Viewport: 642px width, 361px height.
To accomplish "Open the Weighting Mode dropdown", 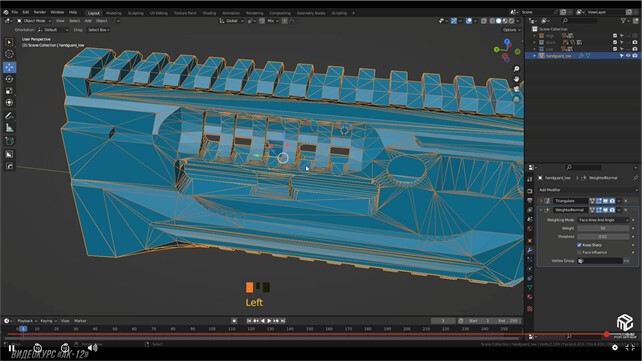I will 603,220.
